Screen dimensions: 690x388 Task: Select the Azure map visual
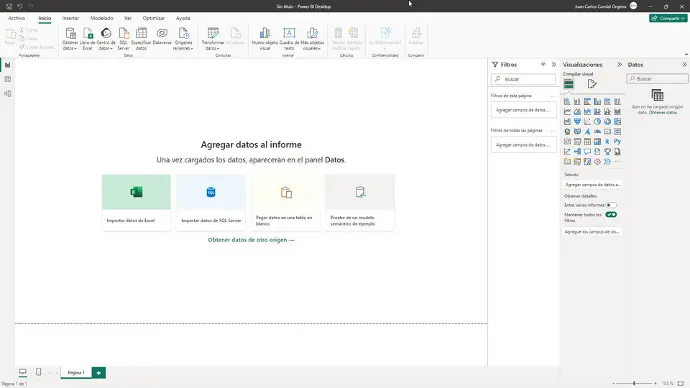(587, 132)
